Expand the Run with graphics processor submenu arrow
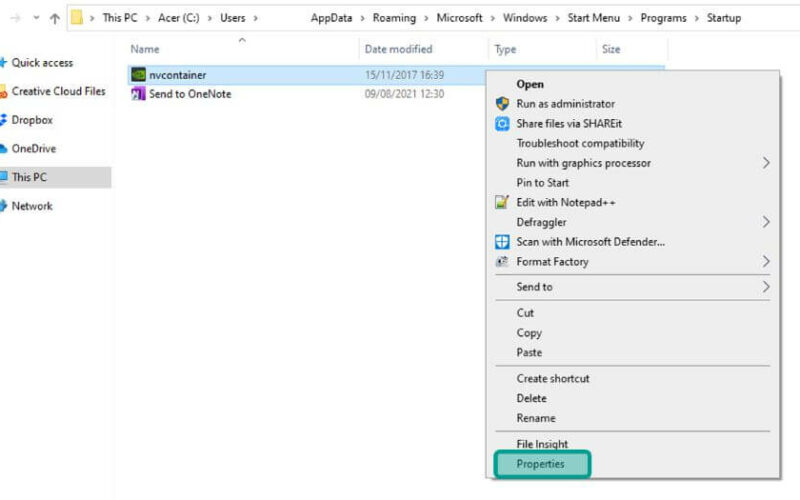The width and height of the screenshot is (800, 500). (766, 163)
